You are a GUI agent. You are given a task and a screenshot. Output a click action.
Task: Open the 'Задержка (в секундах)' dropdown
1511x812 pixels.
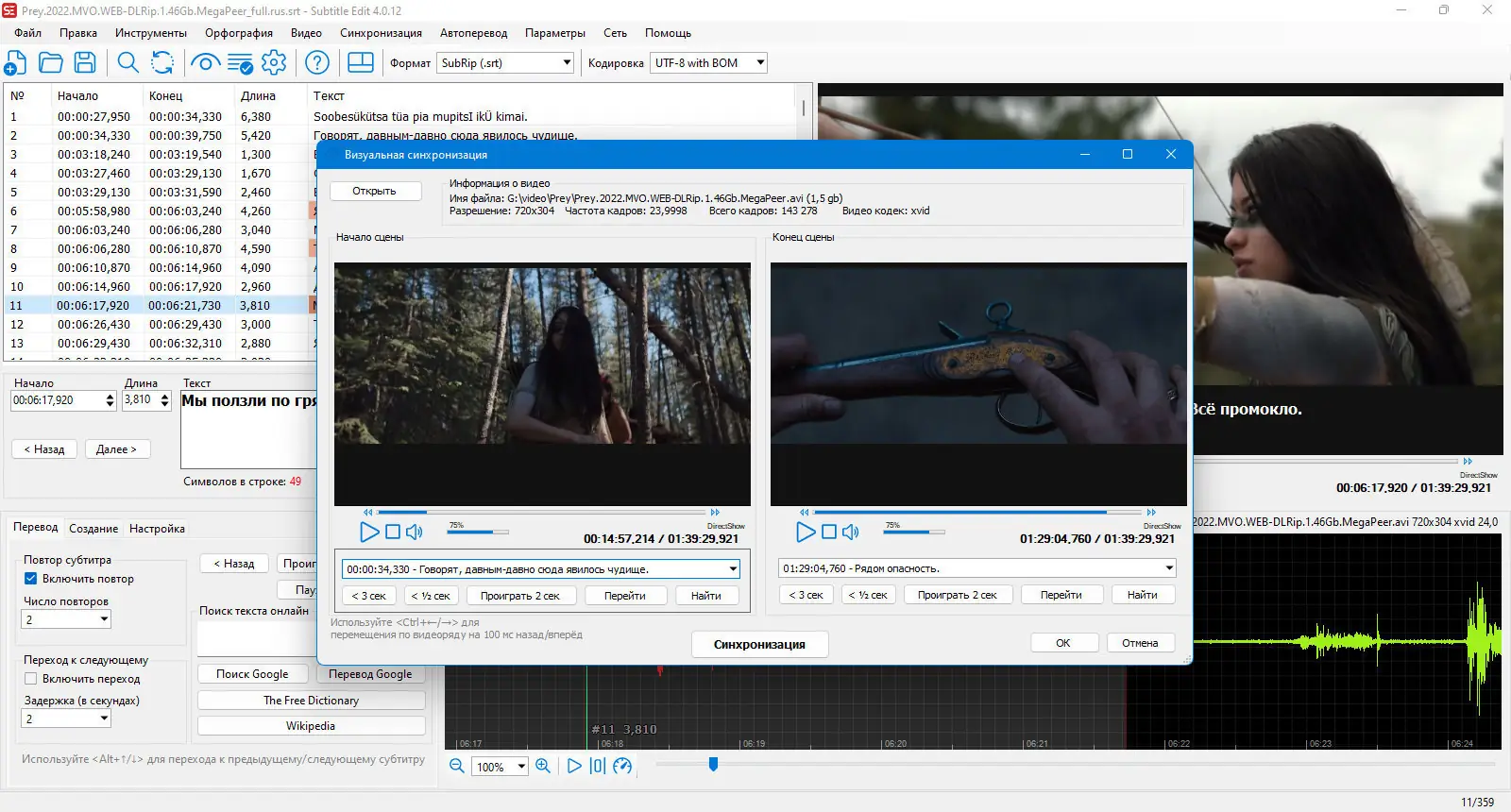click(x=66, y=719)
